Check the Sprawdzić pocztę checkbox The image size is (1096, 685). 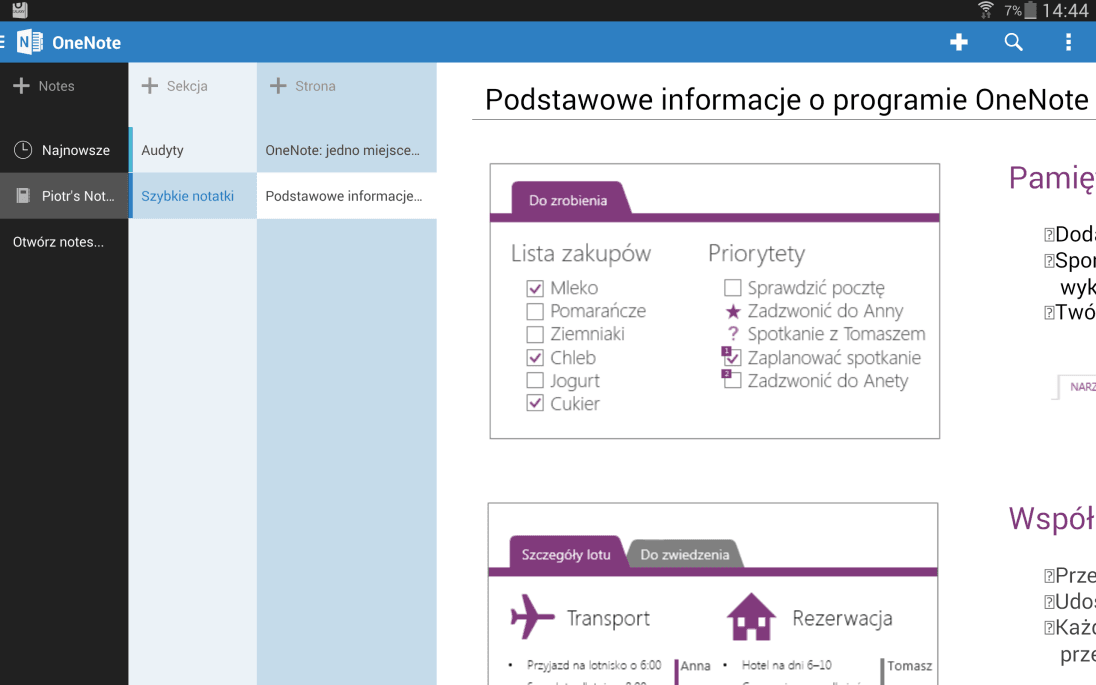pyautogui.click(x=733, y=288)
